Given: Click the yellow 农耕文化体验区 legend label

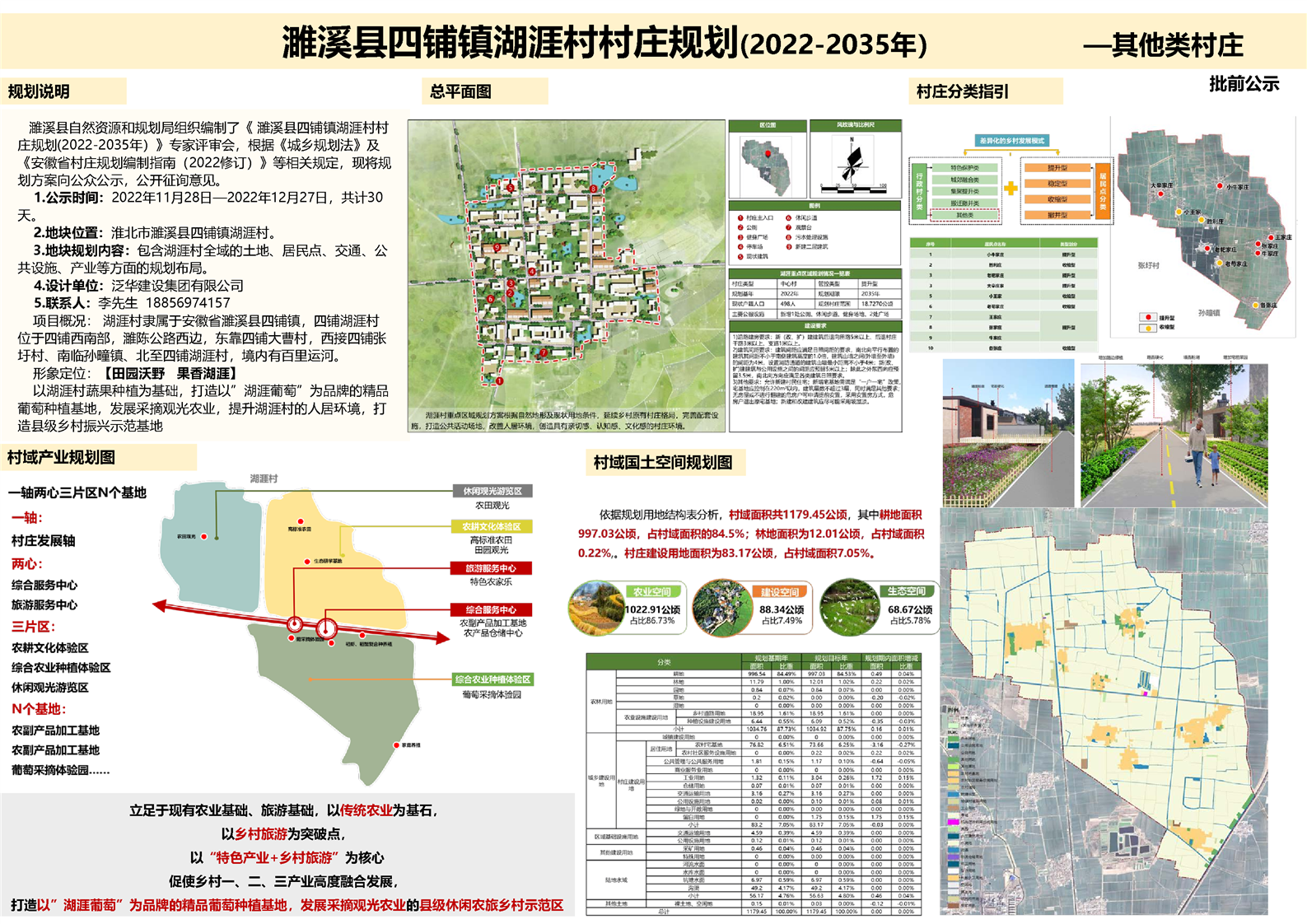Looking at the screenshot, I should tap(492, 526).
